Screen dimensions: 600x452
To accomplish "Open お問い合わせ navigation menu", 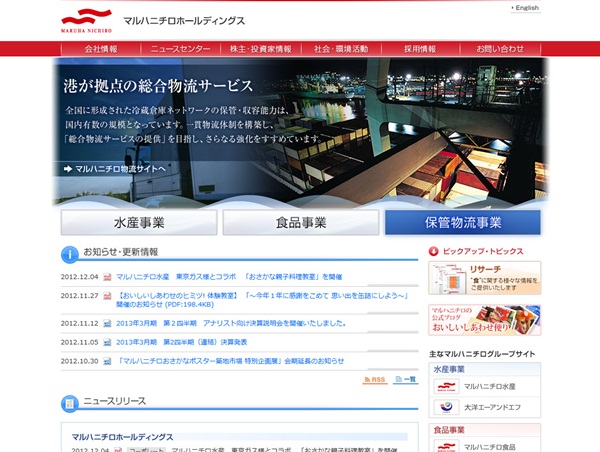I will pyautogui.click(x=500, y=49).
